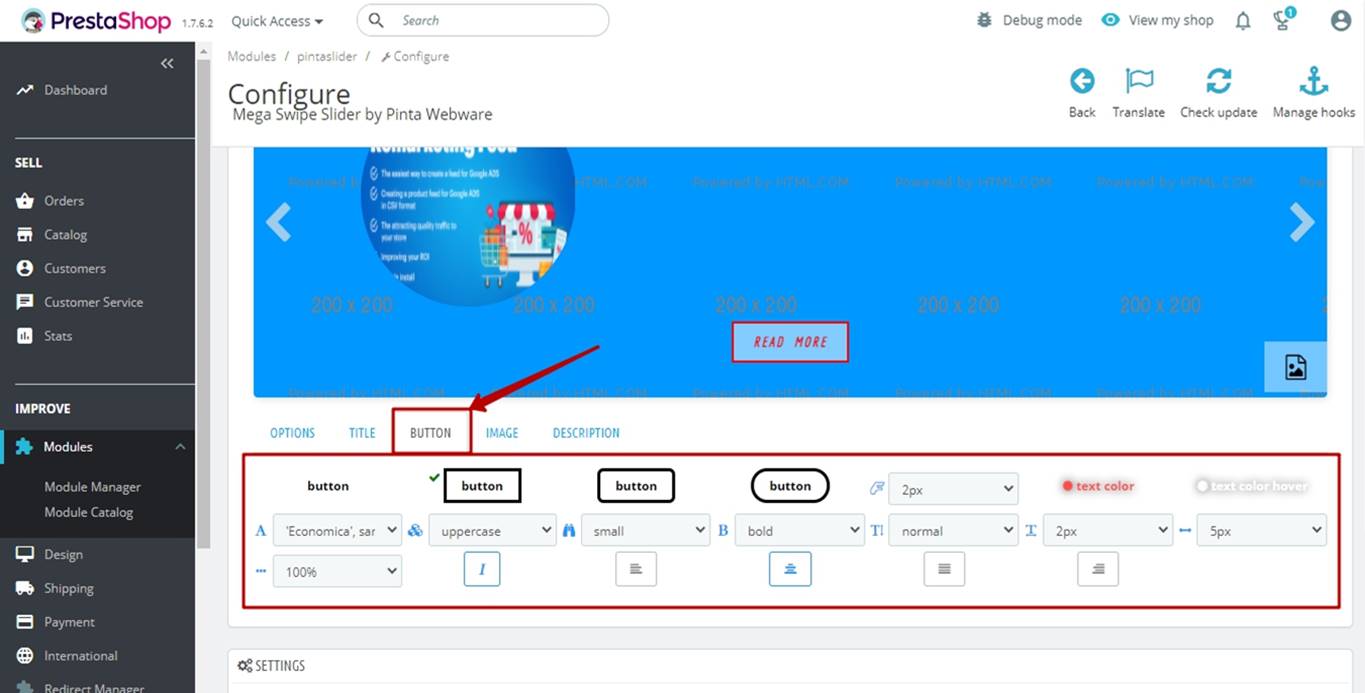Toggle center text alignment
The width and height of the screenshot is (1365, 693).
point(790,569)
